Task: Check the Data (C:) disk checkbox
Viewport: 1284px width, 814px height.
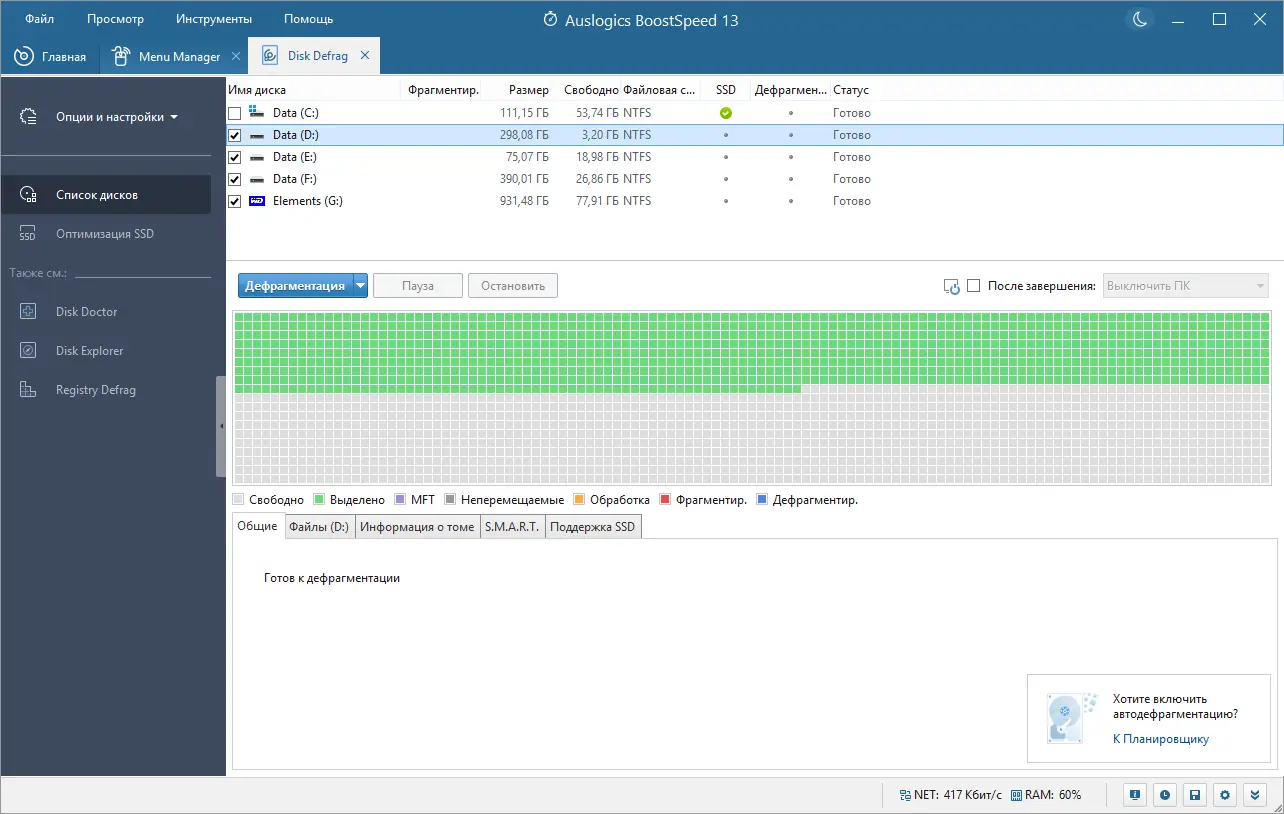Action: click(235, 113)
